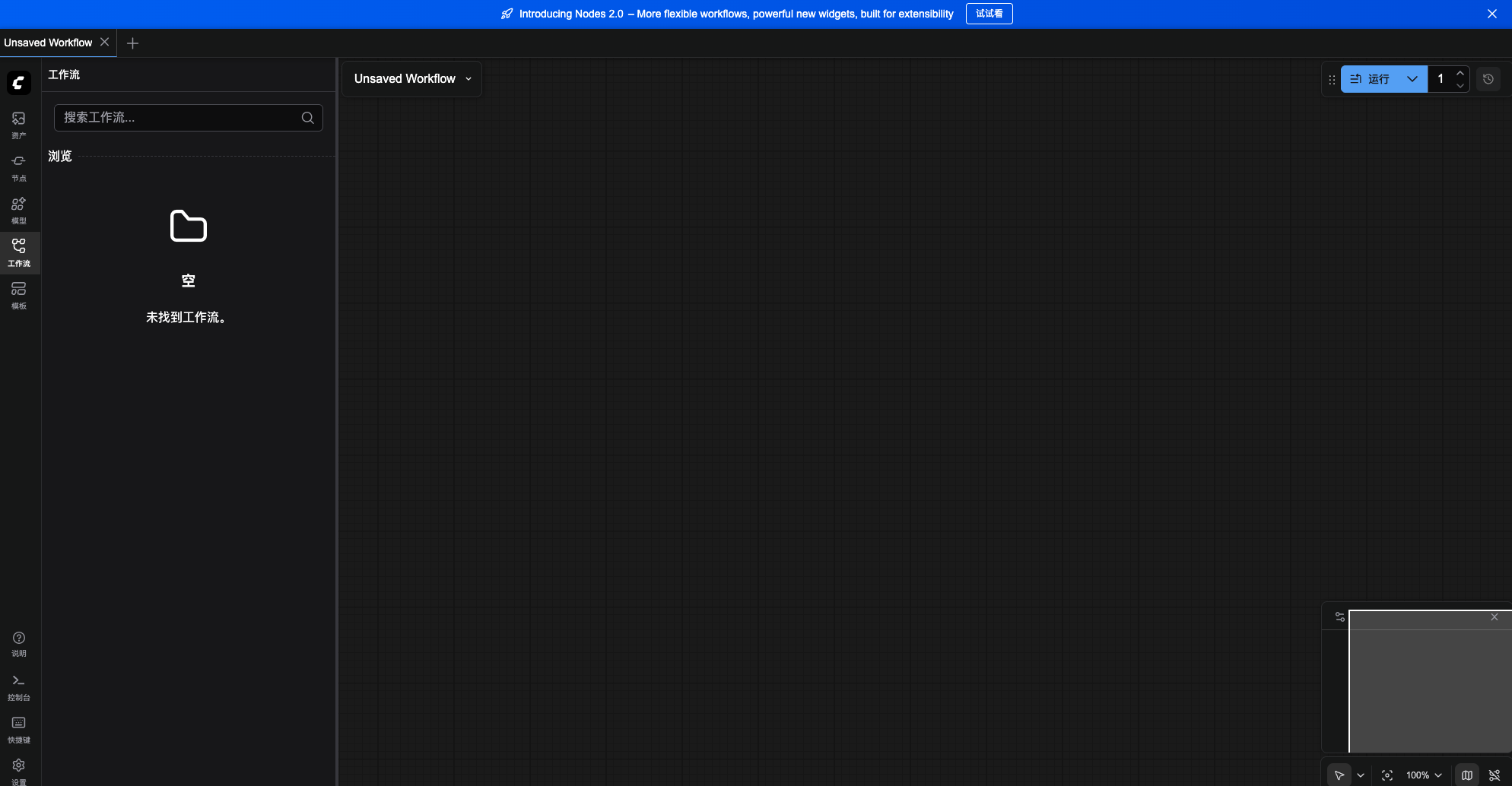
Task: Expand the 运行 run options arrow
Action: point(1412,79)
